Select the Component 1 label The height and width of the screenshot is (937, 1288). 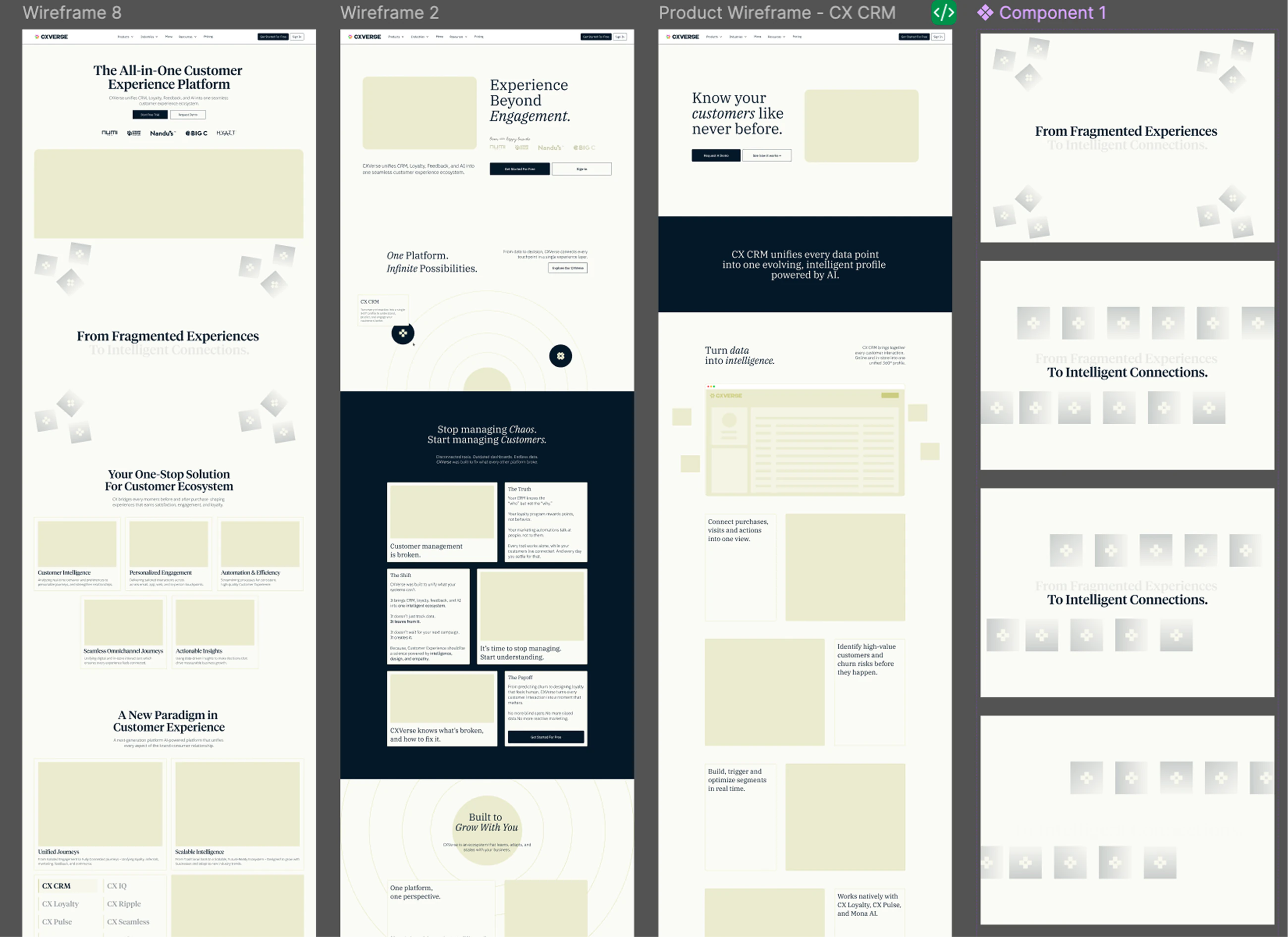tap(1052, 12)
